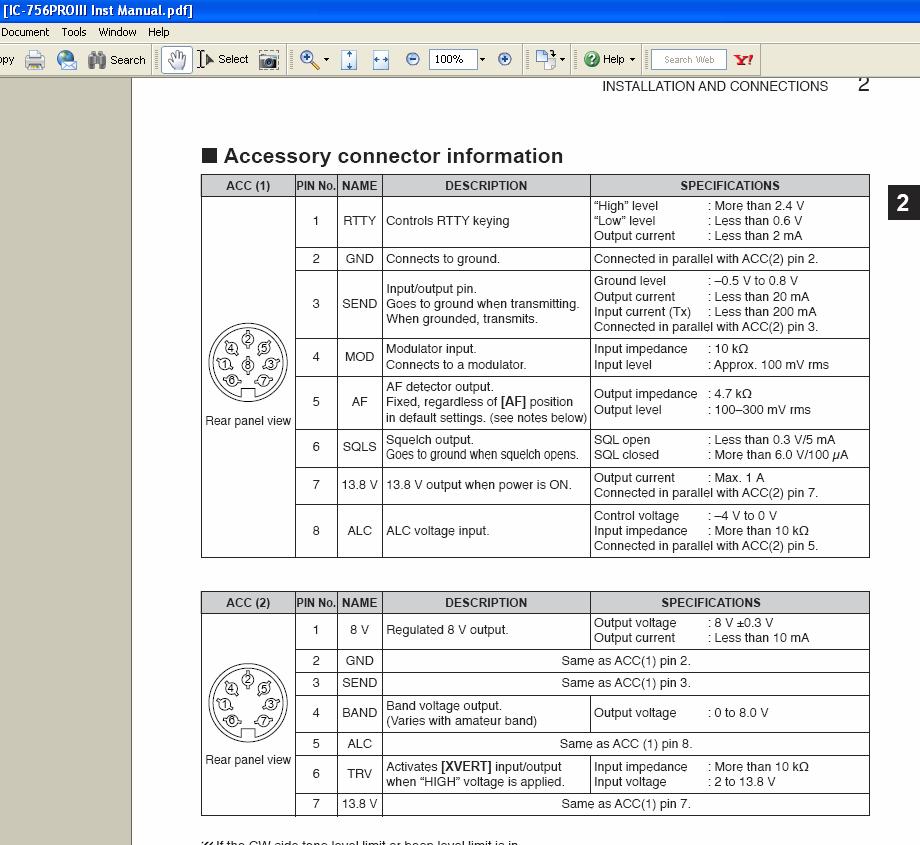This screenshot has width=920, height=845.
Task: Click 'Max. 1 A' specification text
Action: pyautogui.click(x=739, y=478)
